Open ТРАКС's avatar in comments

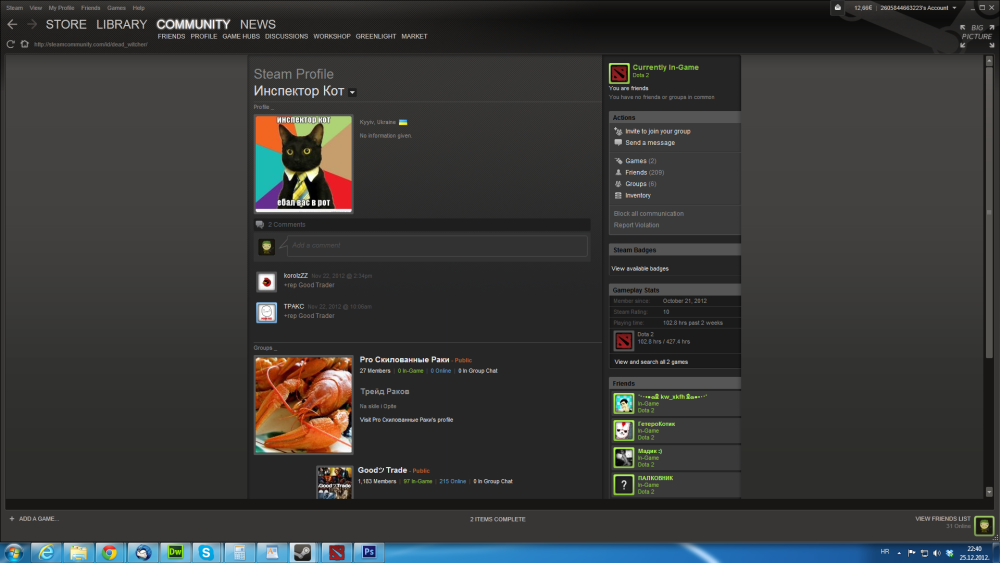tap(266, 312)
